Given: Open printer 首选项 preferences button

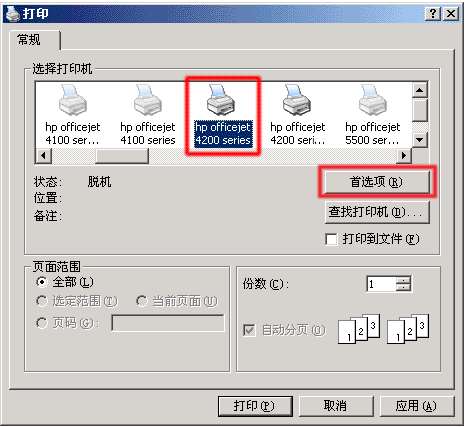Looking at the screenshot, I should click(377, 182).
